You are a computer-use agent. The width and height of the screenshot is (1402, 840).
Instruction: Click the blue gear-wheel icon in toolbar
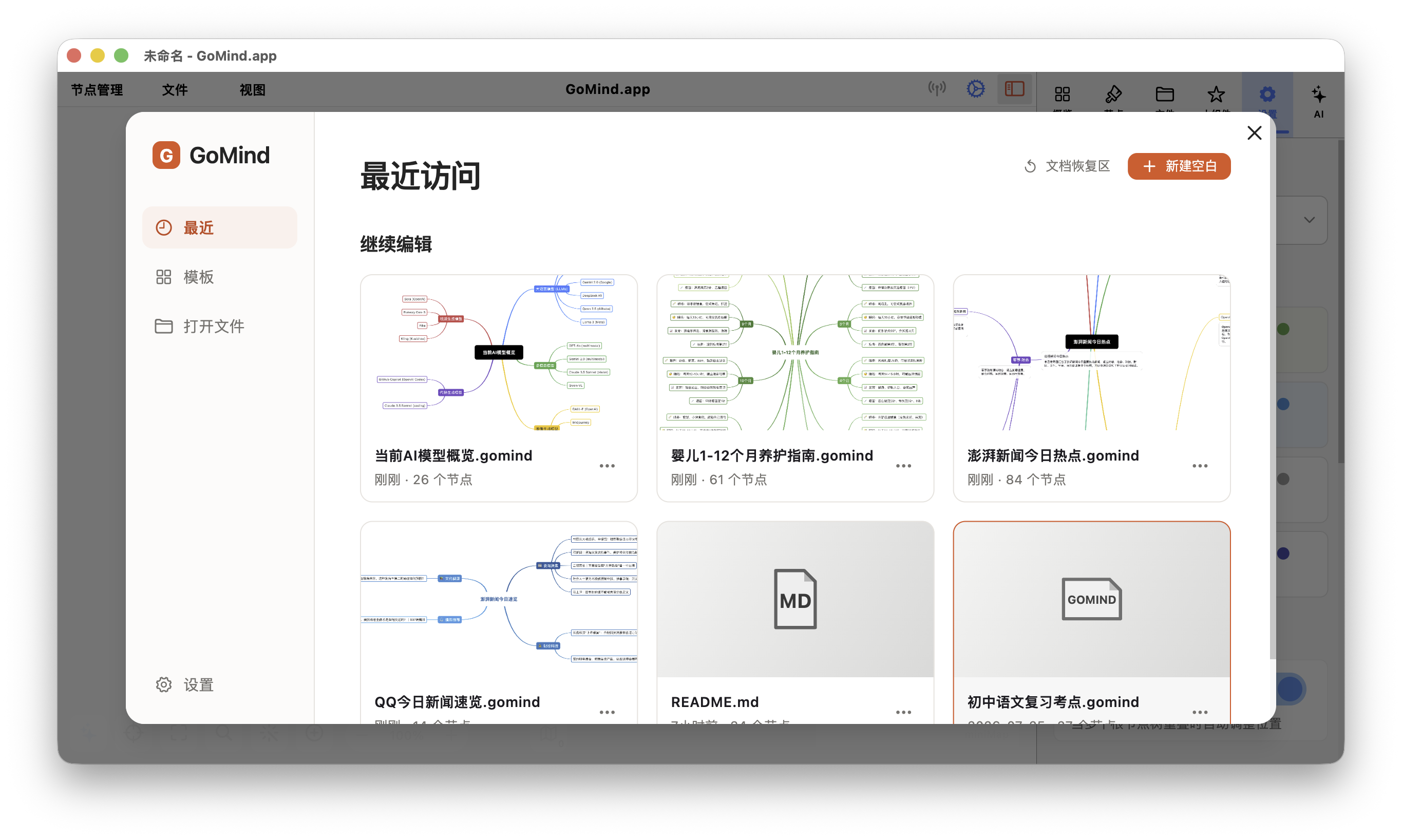[975, 89]
